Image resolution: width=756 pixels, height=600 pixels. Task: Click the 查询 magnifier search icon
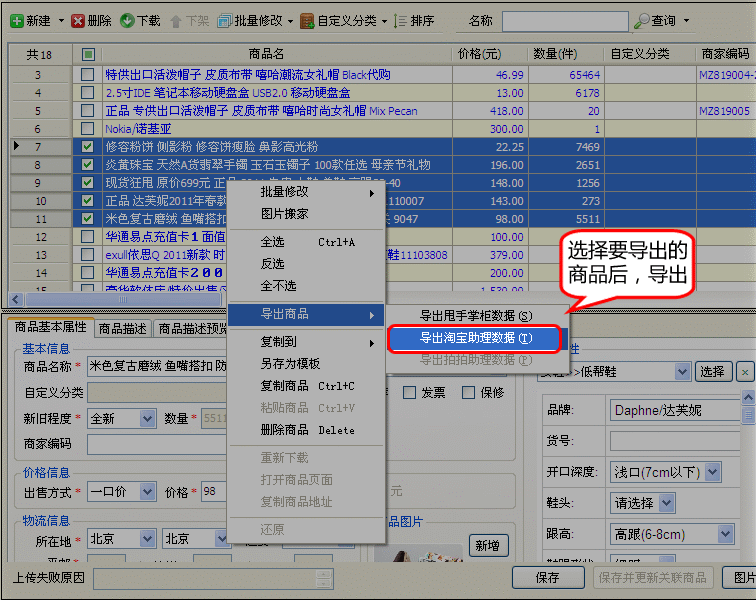tap(641, 21)
